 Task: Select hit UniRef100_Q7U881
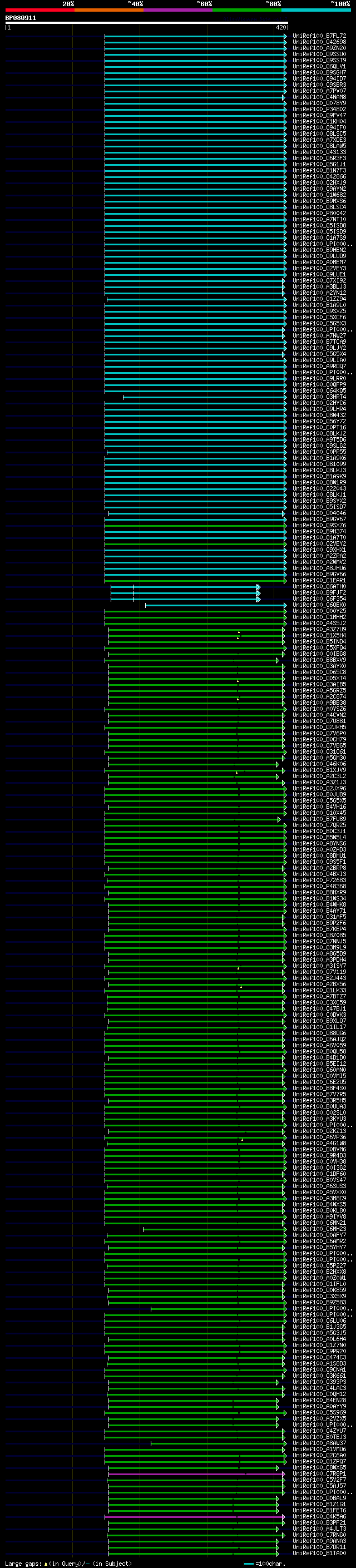[x=319, y=721]
